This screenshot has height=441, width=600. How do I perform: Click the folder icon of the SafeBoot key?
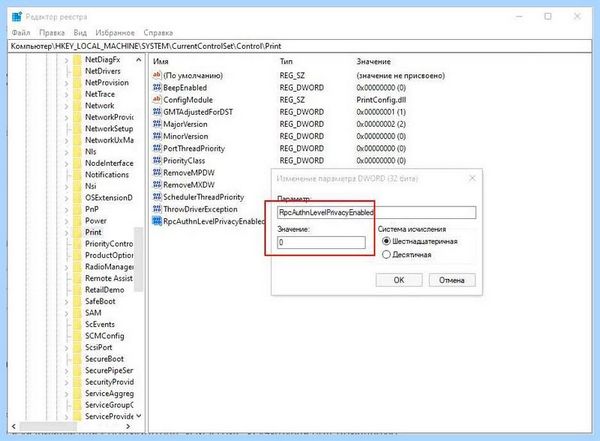pos(77,301)
